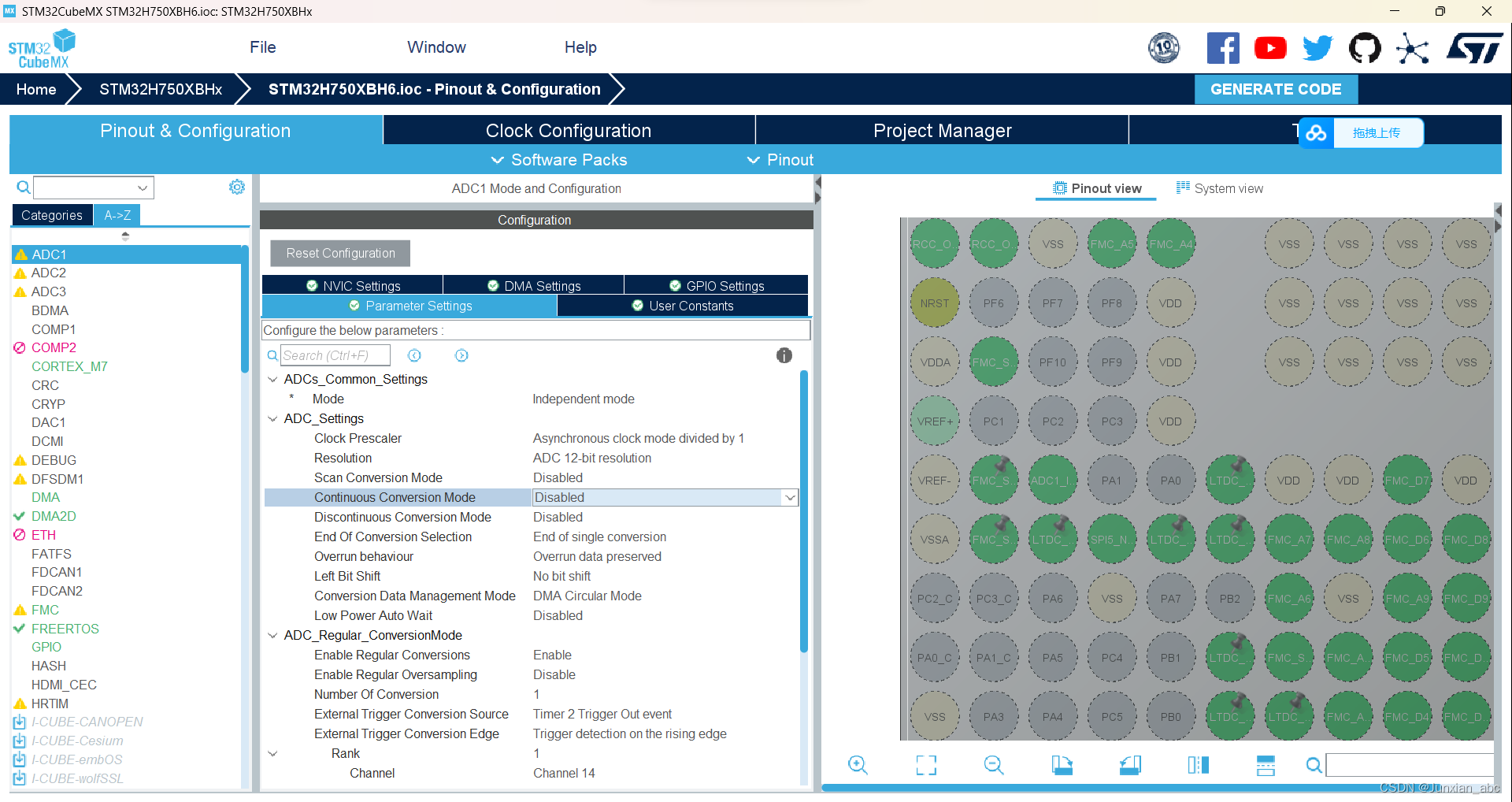Open the gear settings in the categories panel
1512x802 pixels.
[236, 187]
